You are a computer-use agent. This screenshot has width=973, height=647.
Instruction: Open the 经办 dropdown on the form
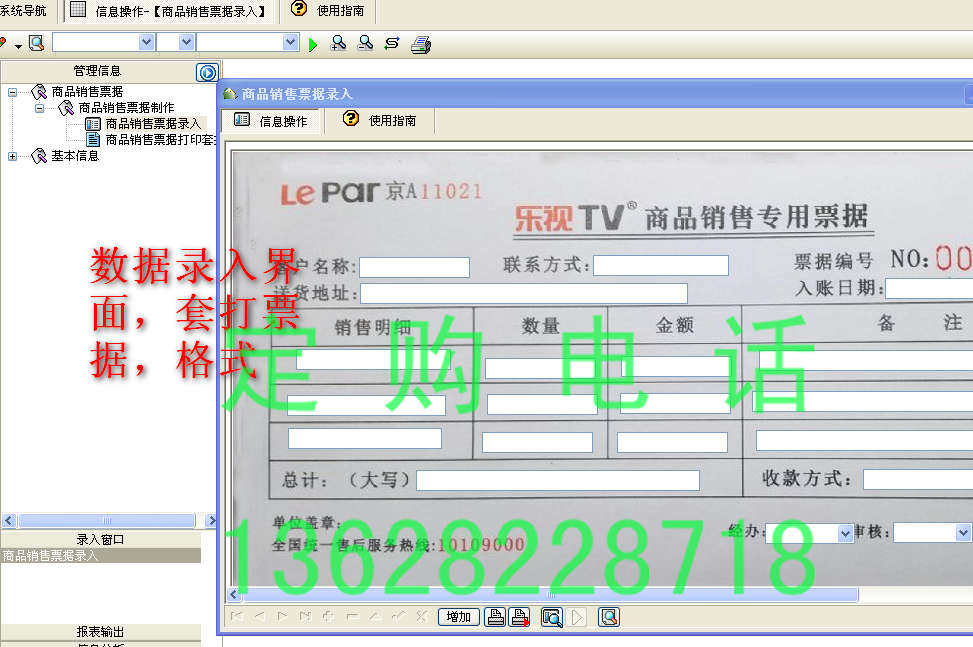(x=845, y=533)
